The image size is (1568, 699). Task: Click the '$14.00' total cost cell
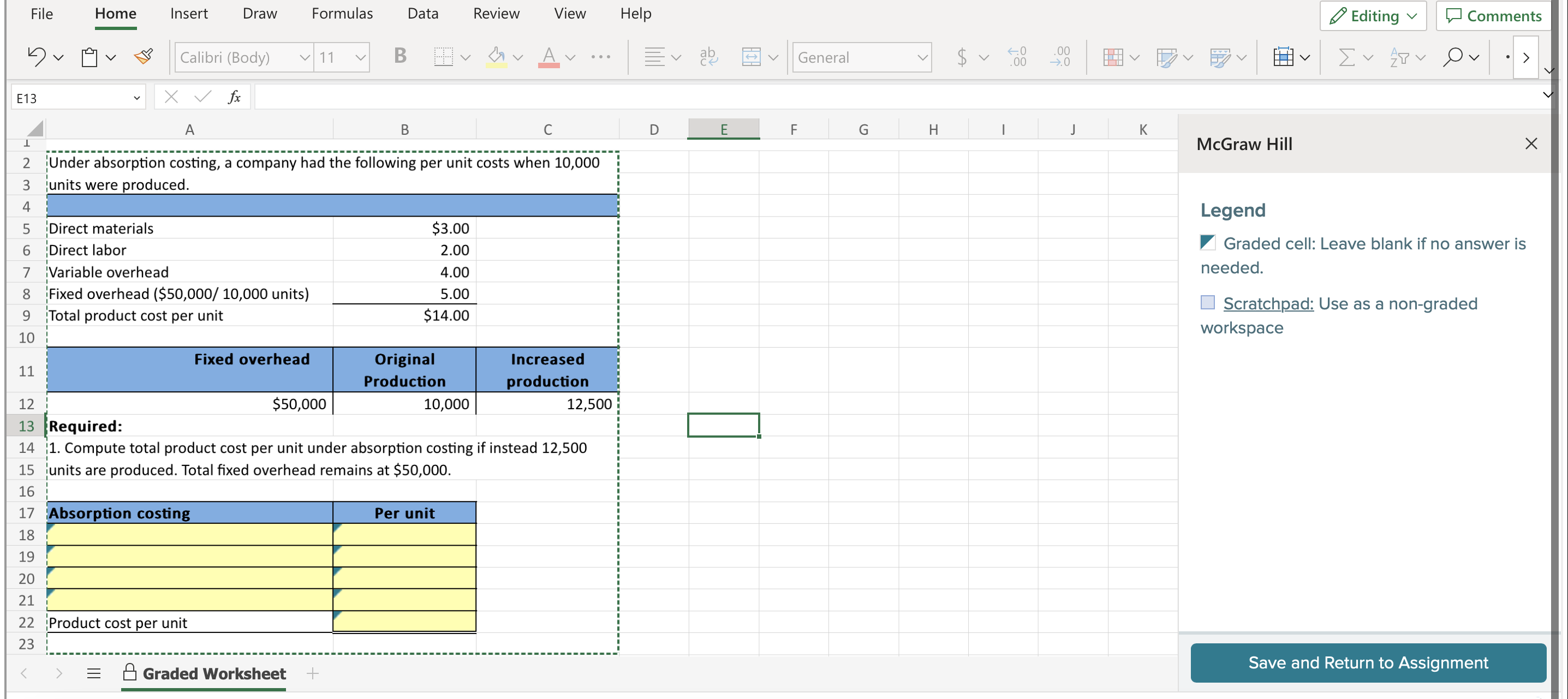tap(404, 315)
